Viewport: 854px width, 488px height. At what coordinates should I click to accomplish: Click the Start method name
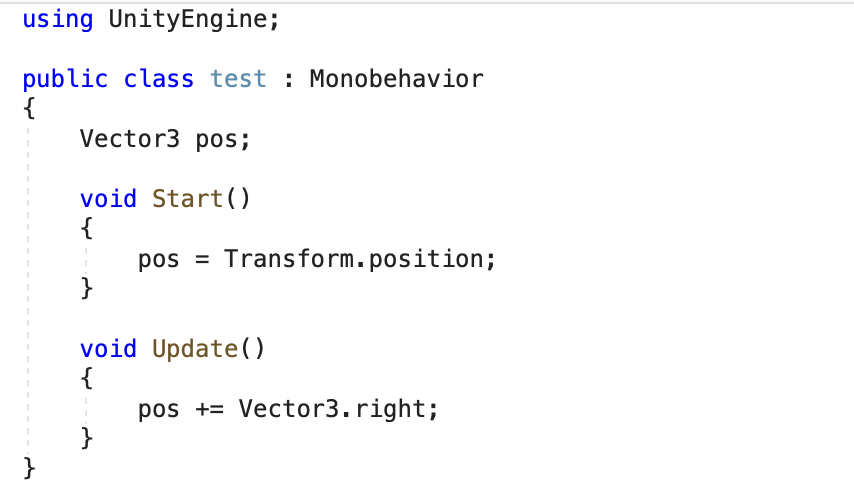click(187, 199)
